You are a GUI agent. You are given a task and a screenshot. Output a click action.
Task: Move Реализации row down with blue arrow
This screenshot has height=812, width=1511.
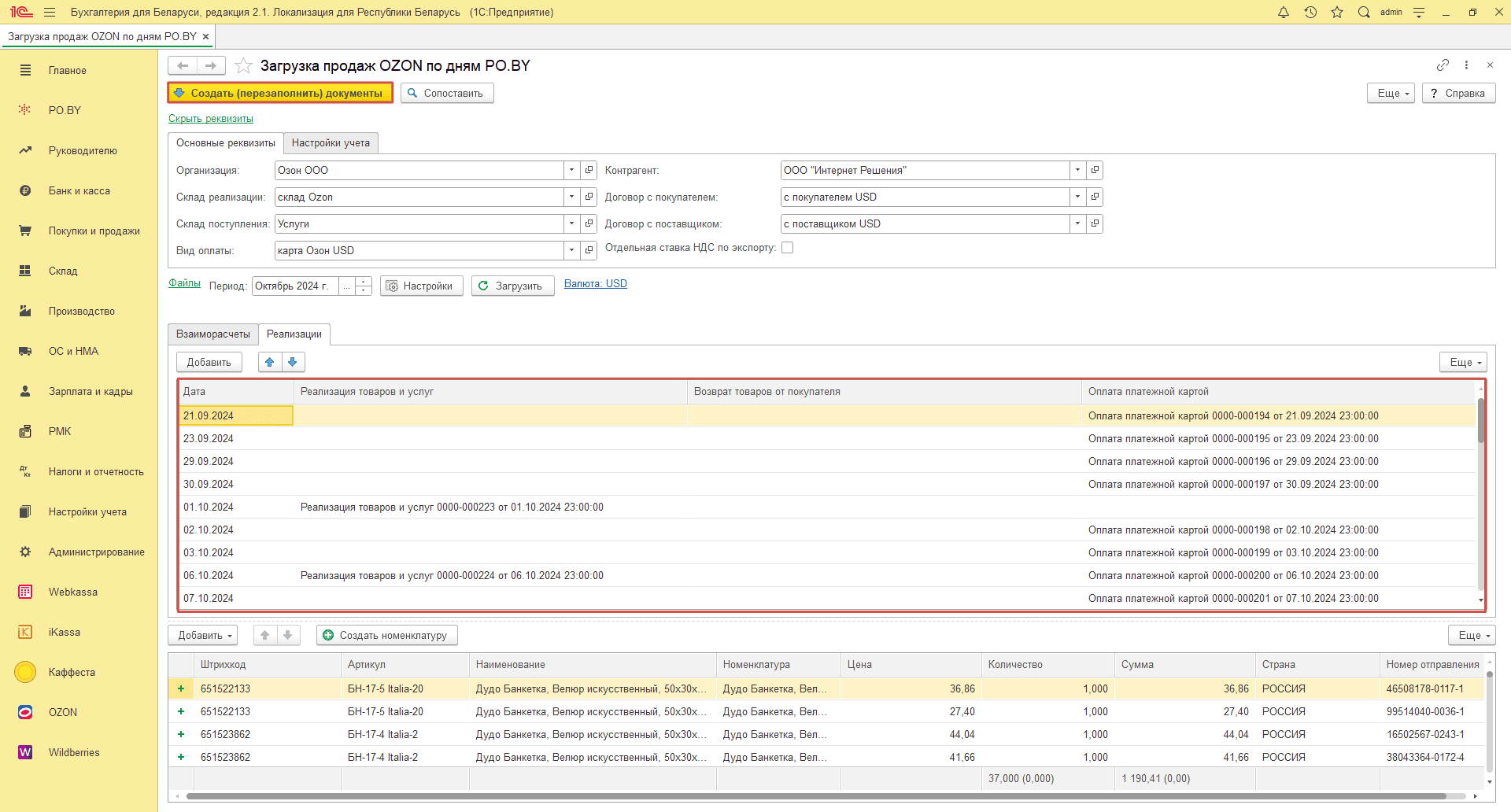[x=293, y=362]
